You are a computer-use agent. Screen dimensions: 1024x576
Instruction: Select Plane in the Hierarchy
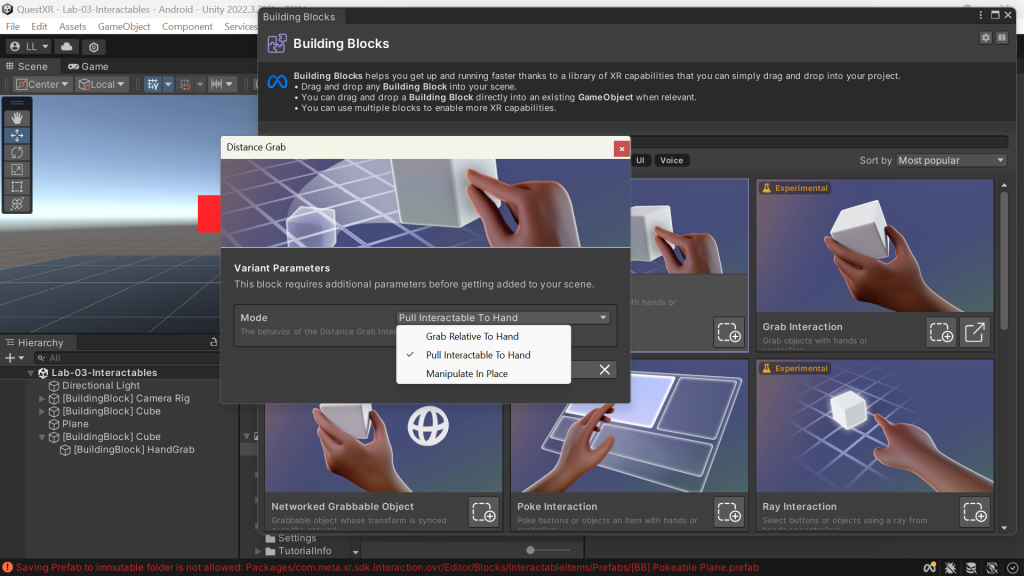point(75,424)
